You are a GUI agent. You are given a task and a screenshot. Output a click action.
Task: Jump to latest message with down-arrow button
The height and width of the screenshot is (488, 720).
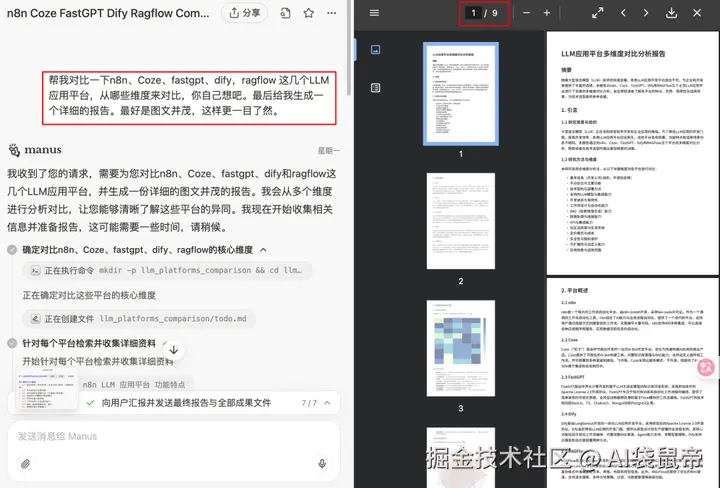pyautogui.click(x=174, y=350)
